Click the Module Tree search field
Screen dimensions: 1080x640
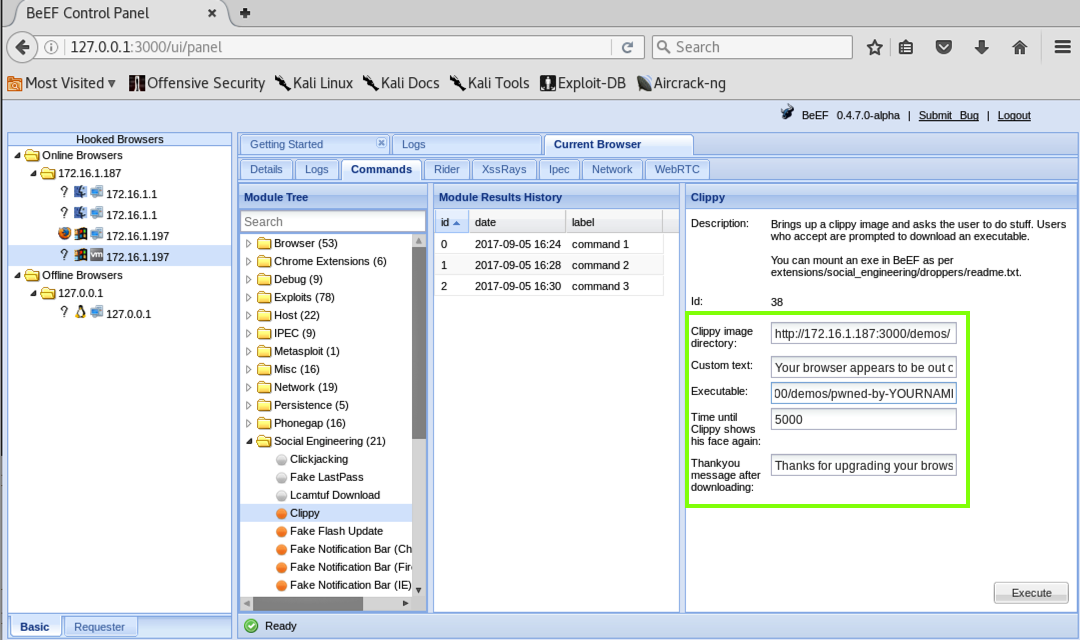pos(333,222)
